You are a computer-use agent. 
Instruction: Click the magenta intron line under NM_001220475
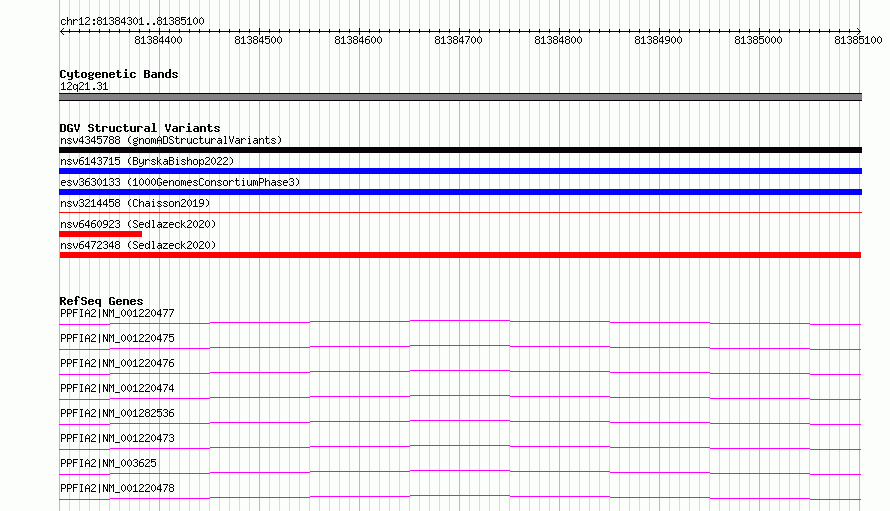tap(460, 346)
